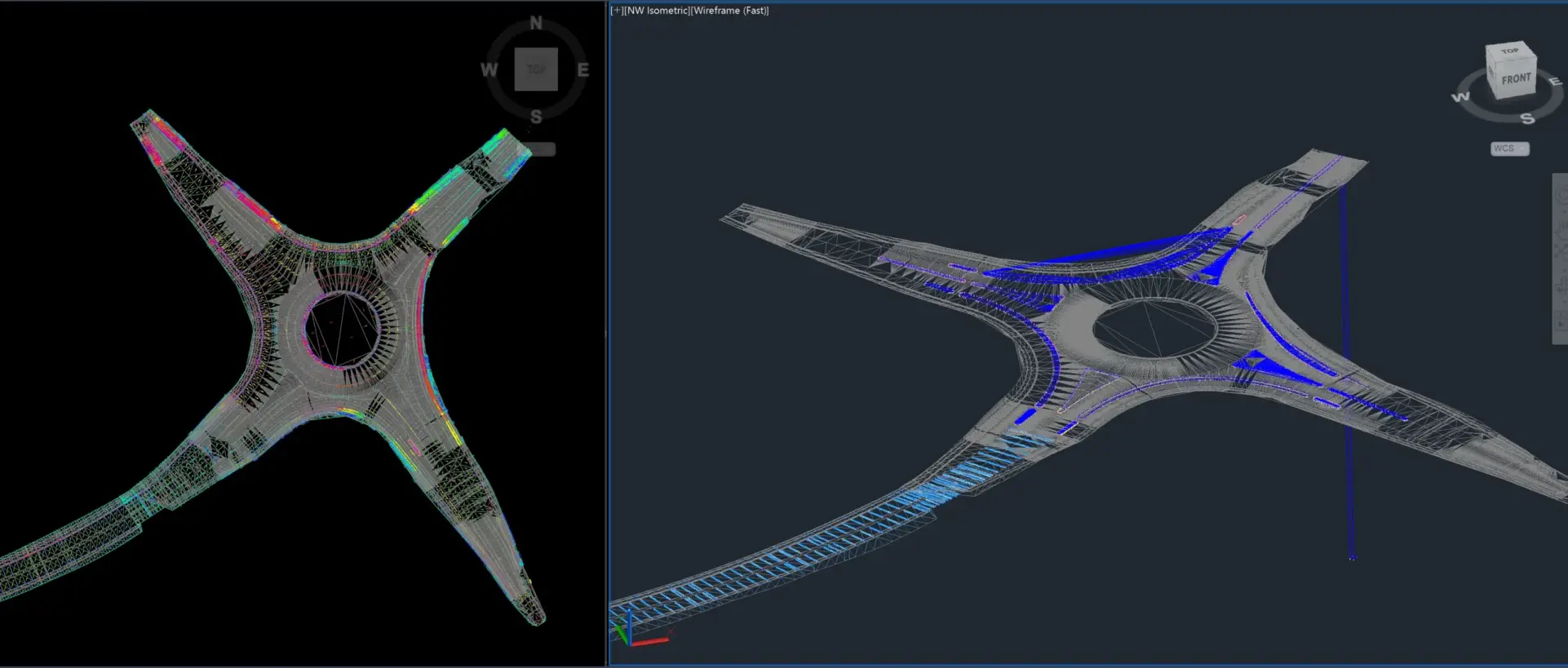Click the W compass letter in isometric viewport
The image size is (1568, 668).
(1460, 97)
